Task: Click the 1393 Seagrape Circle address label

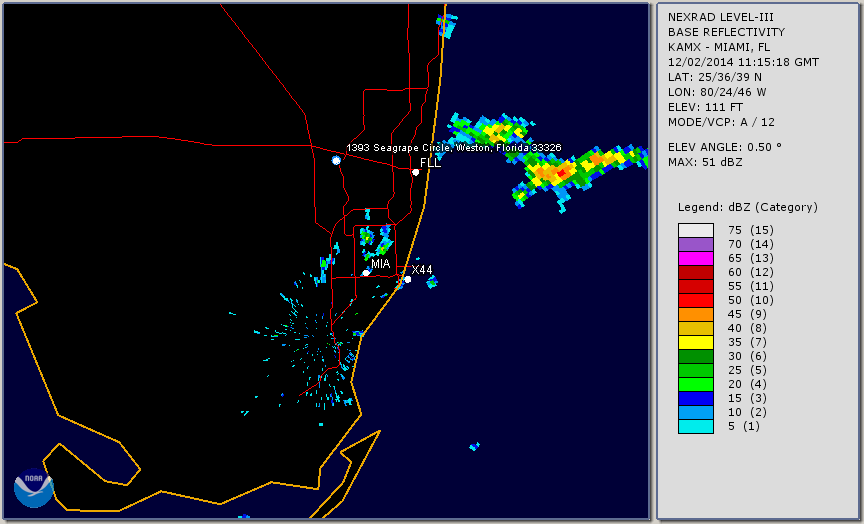Action: click(x=453, y=148)
